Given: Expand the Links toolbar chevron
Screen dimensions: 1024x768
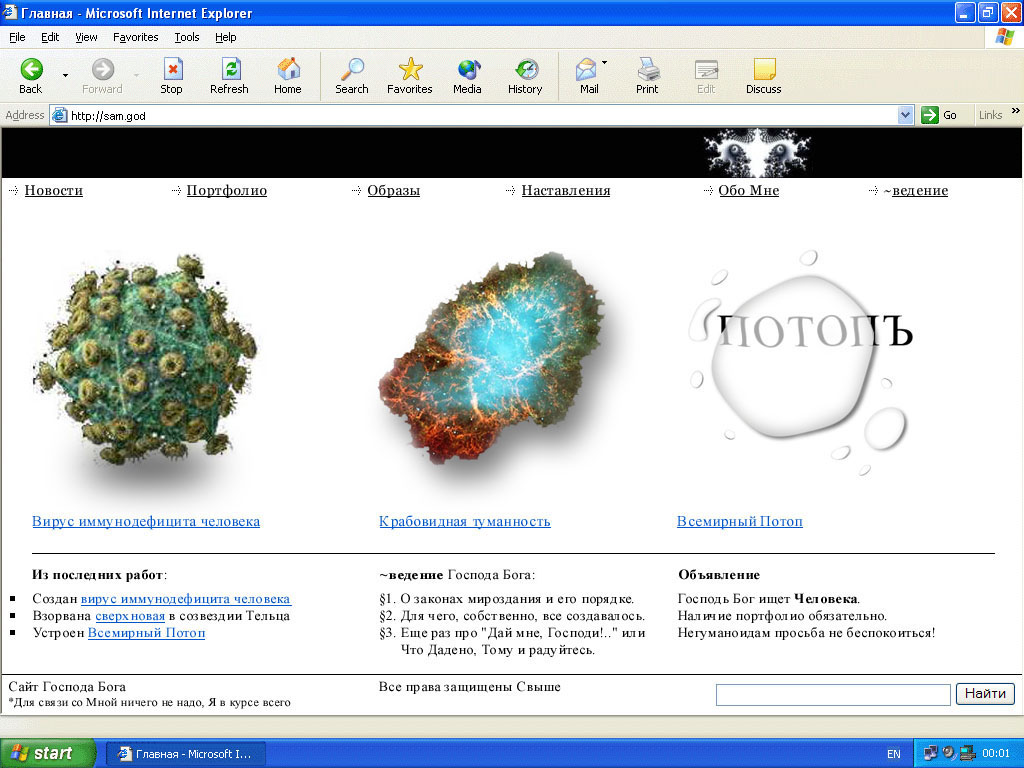Looking at the screenshot, I should coord(1016,111).
